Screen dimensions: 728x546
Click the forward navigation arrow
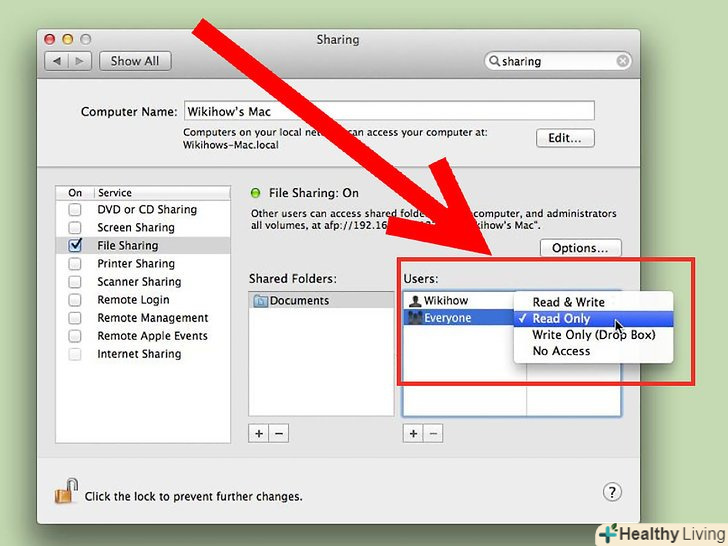coord(80,61)
